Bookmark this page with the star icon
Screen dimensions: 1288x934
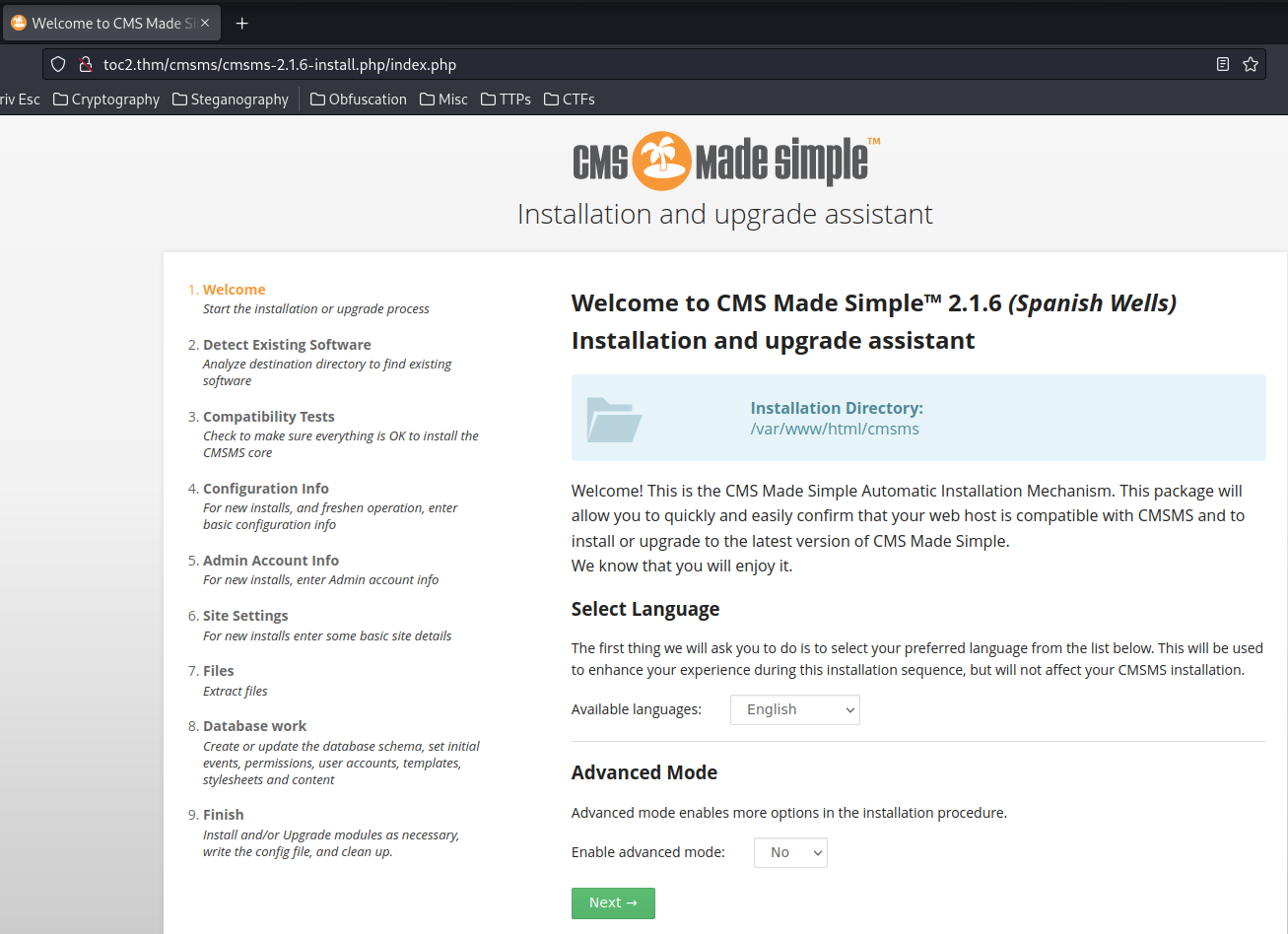(1251, 65)
